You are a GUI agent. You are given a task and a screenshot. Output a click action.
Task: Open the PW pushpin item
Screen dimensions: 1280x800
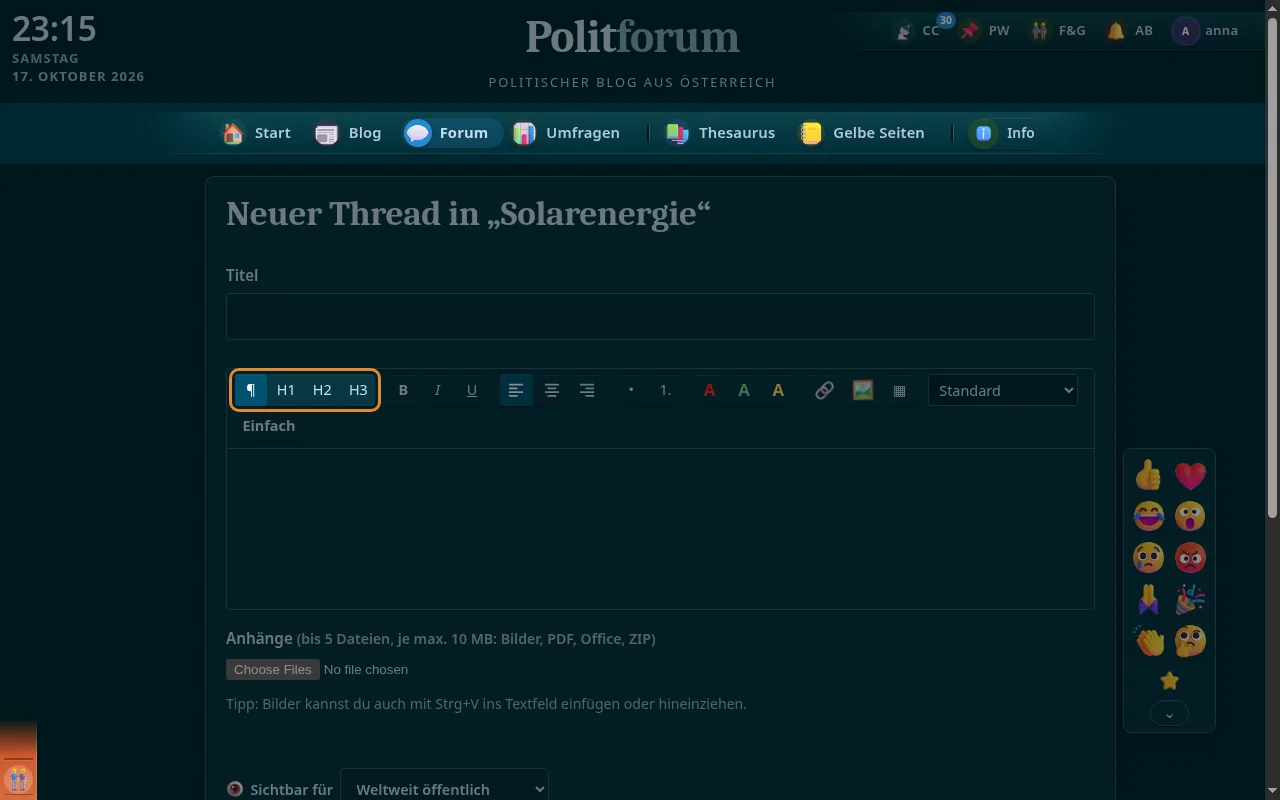click(984, 31)
